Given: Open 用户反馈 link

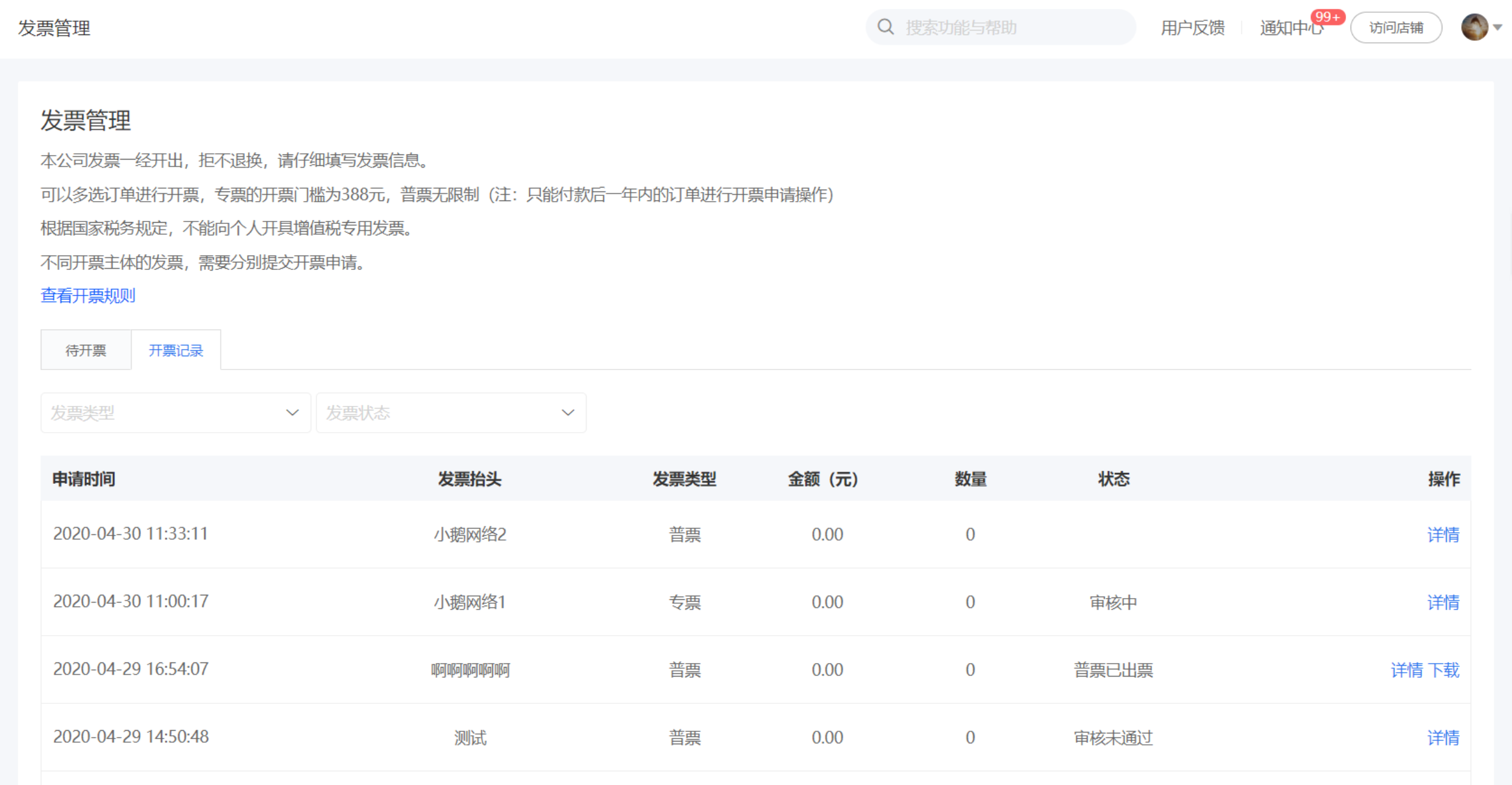Looking at the screenshot, I should click(1192, 28).
